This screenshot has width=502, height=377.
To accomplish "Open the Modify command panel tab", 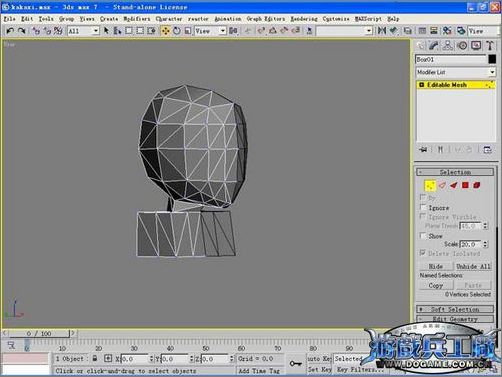I will 434,46.
